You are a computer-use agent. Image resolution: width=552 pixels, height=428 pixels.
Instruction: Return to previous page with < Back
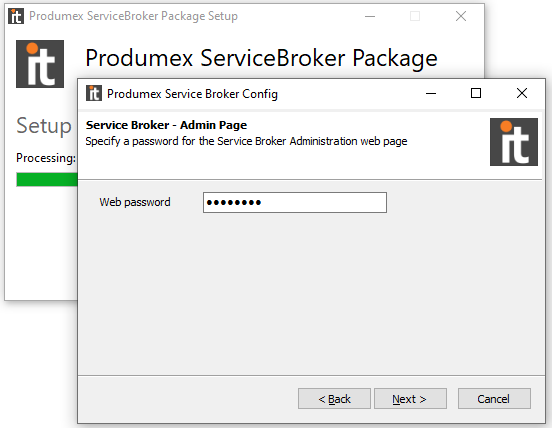pyautogui.click(x=334, y=399)
